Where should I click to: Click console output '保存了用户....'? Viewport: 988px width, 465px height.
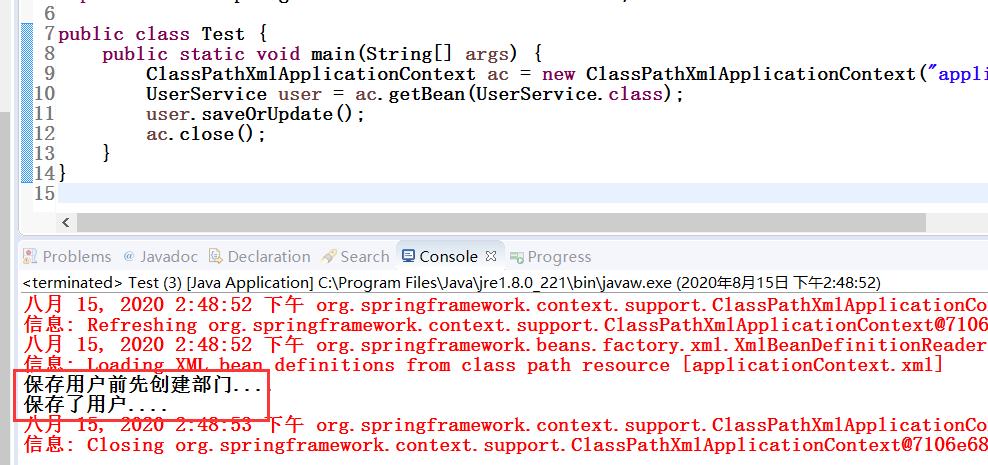pyautogui.click(x=96, y=405)
